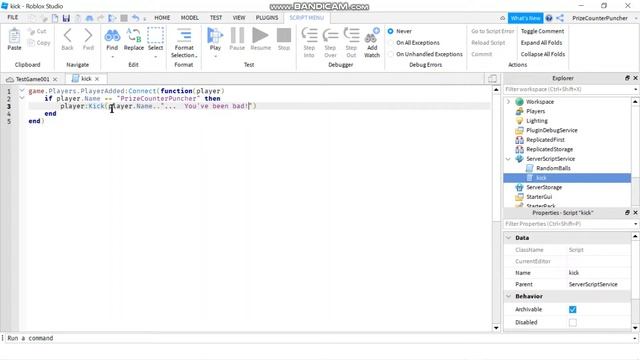
Task: Click the Add Watch icon
Action: pyautogui.click(x=372, y=36)
